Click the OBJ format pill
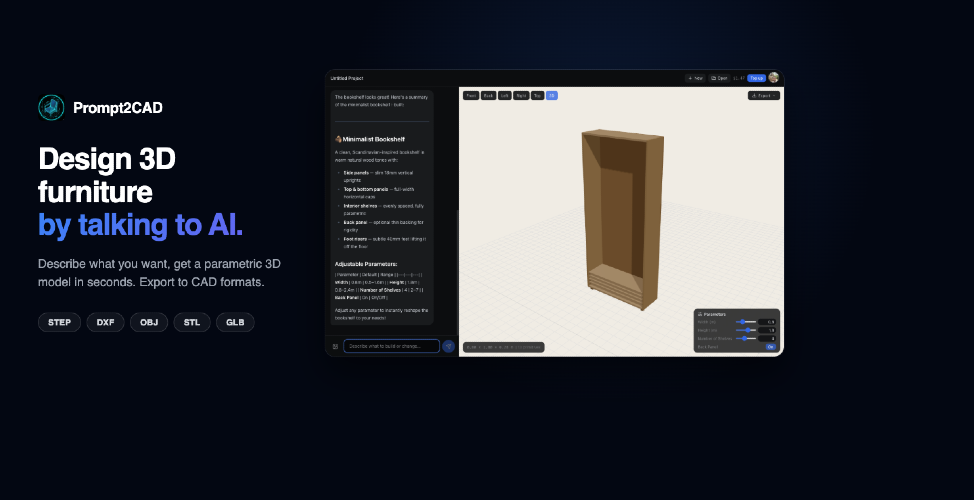The width and height of the screenshot is (974, 500). [149, 322]
